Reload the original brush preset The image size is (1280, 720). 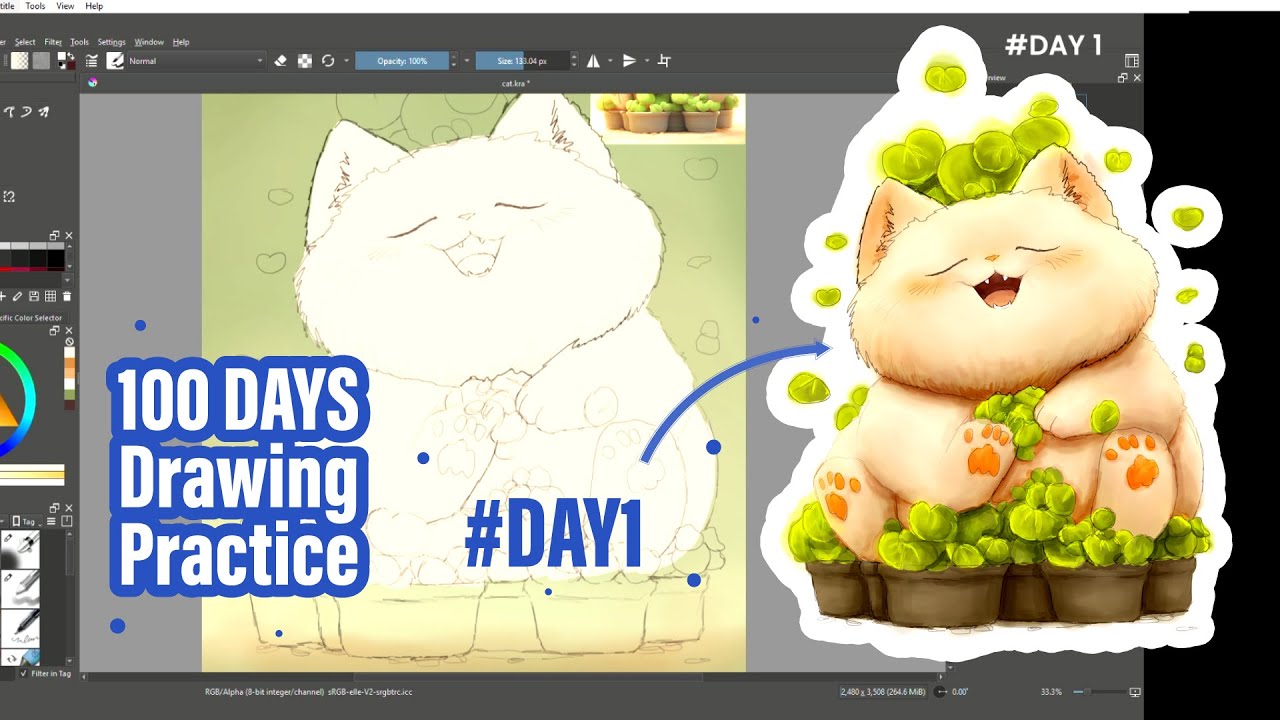(x=328, y=61)
